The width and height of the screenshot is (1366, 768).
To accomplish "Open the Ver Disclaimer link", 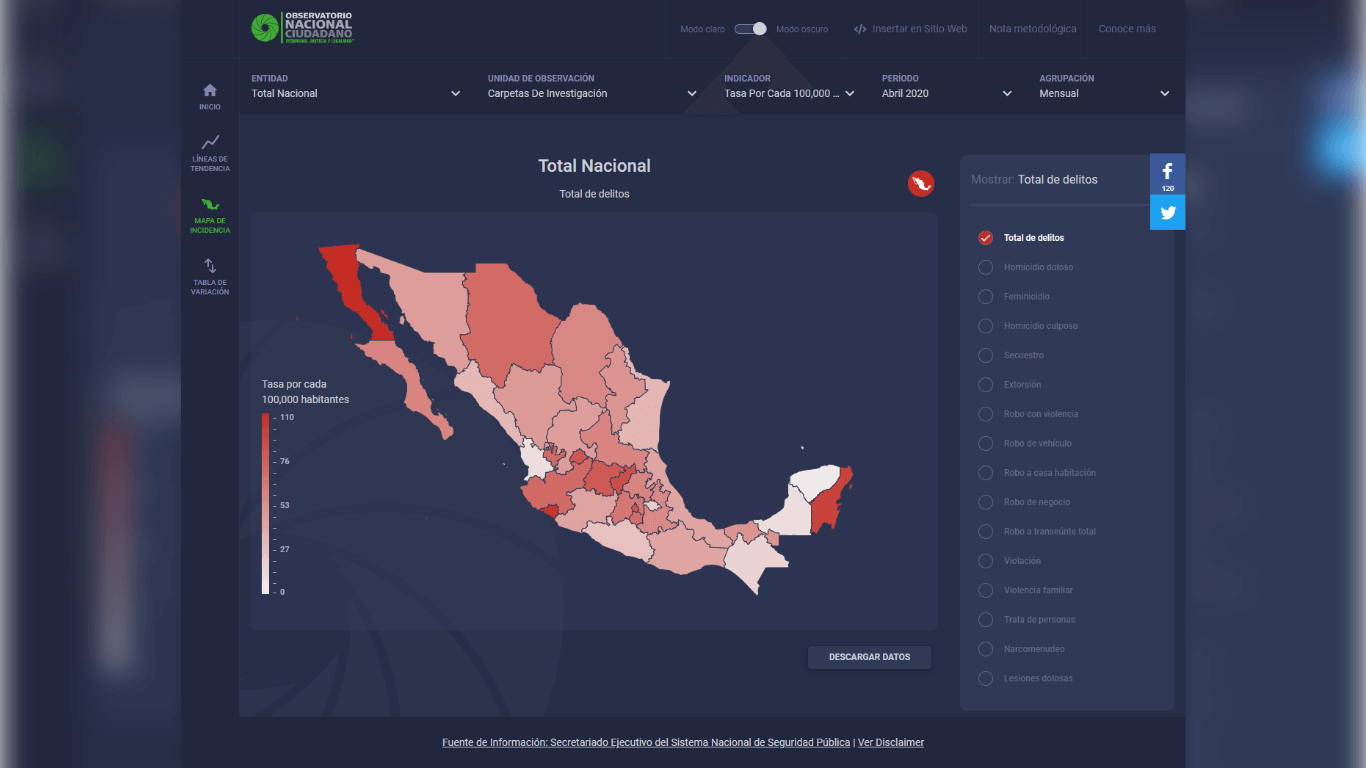I will tap(891, 743).
